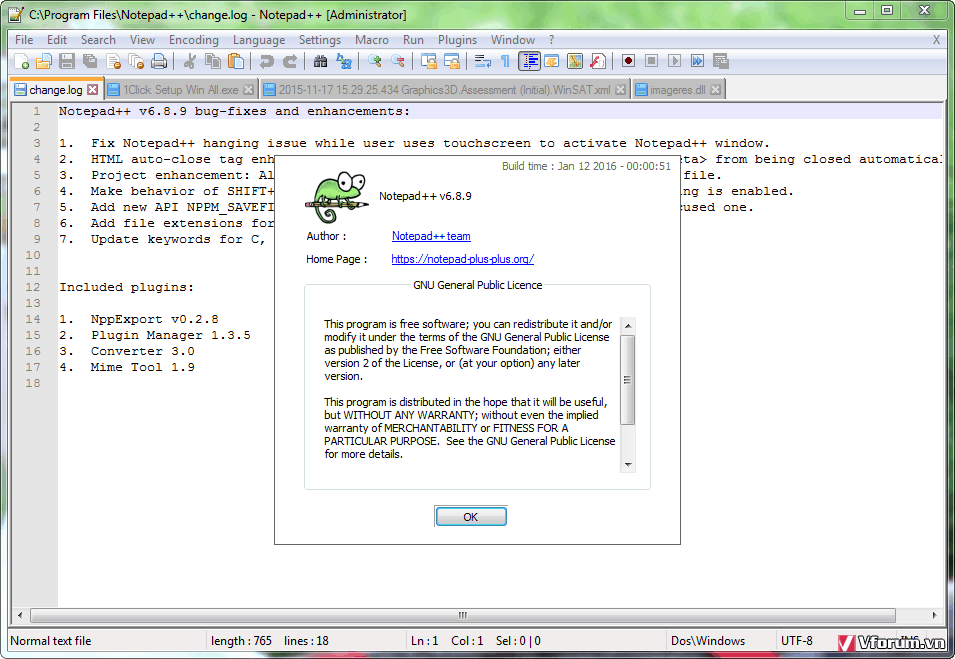Click the editor's horizontal scrollbar thumb
Screen dimensions: 955x659
pyautogui.click(x=462, y=615)
